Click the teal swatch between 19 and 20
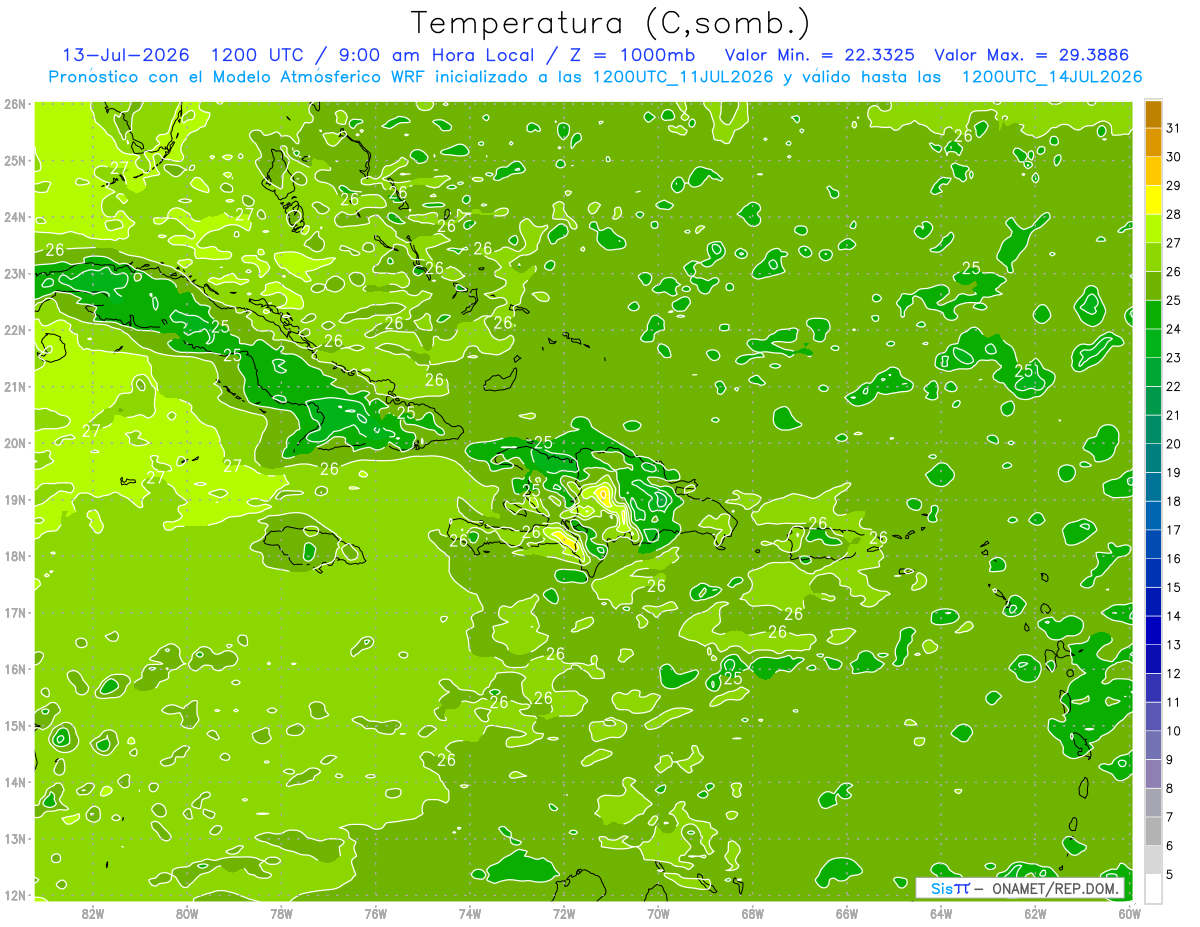Screen dimensions: 1200x927 [x=1153, y=458]
